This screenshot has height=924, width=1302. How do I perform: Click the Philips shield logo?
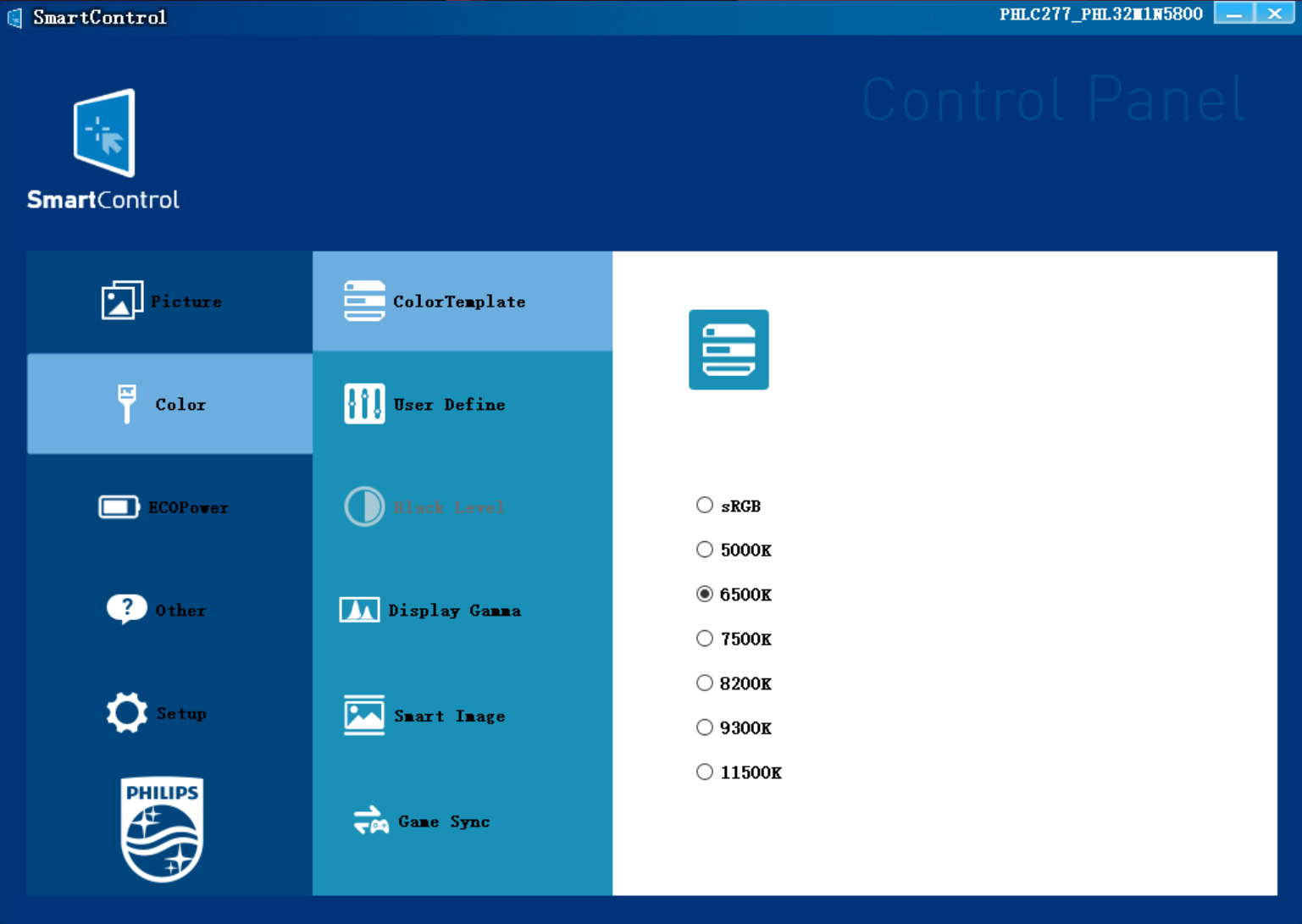click(x=162, y=829)
